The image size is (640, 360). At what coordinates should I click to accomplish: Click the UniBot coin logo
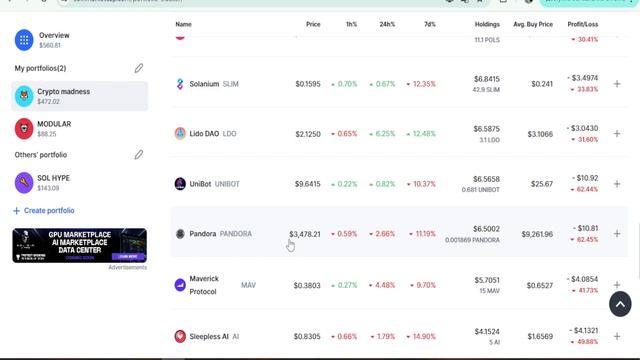coord(180,184)
